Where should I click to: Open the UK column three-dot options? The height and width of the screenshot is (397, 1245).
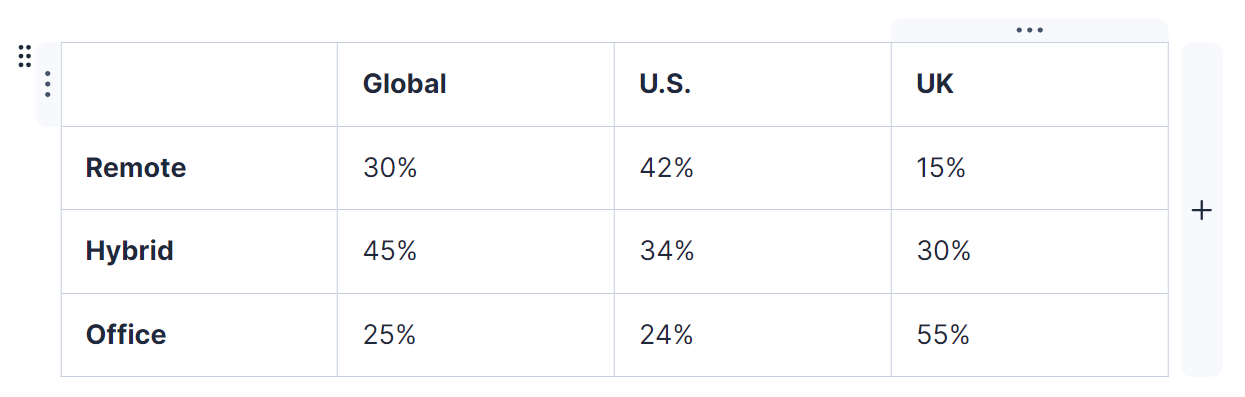point(1029,30)
